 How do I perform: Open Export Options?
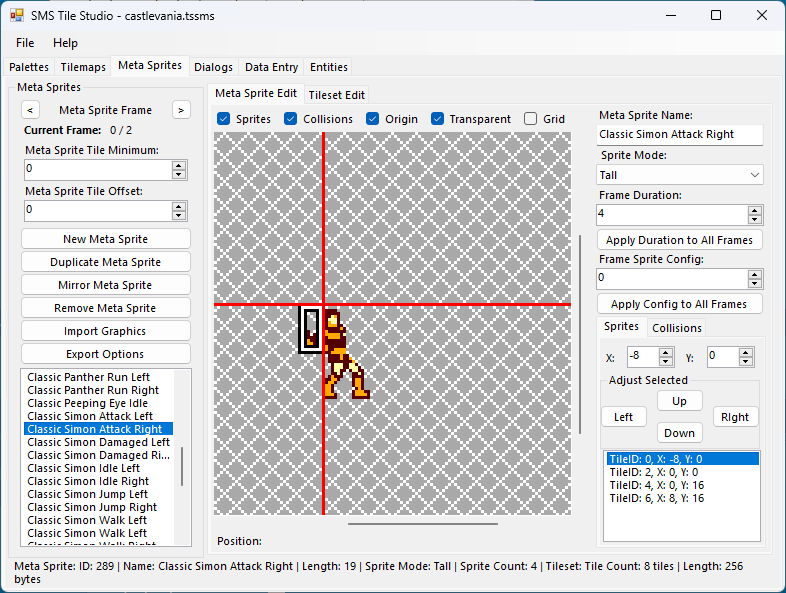106,354
